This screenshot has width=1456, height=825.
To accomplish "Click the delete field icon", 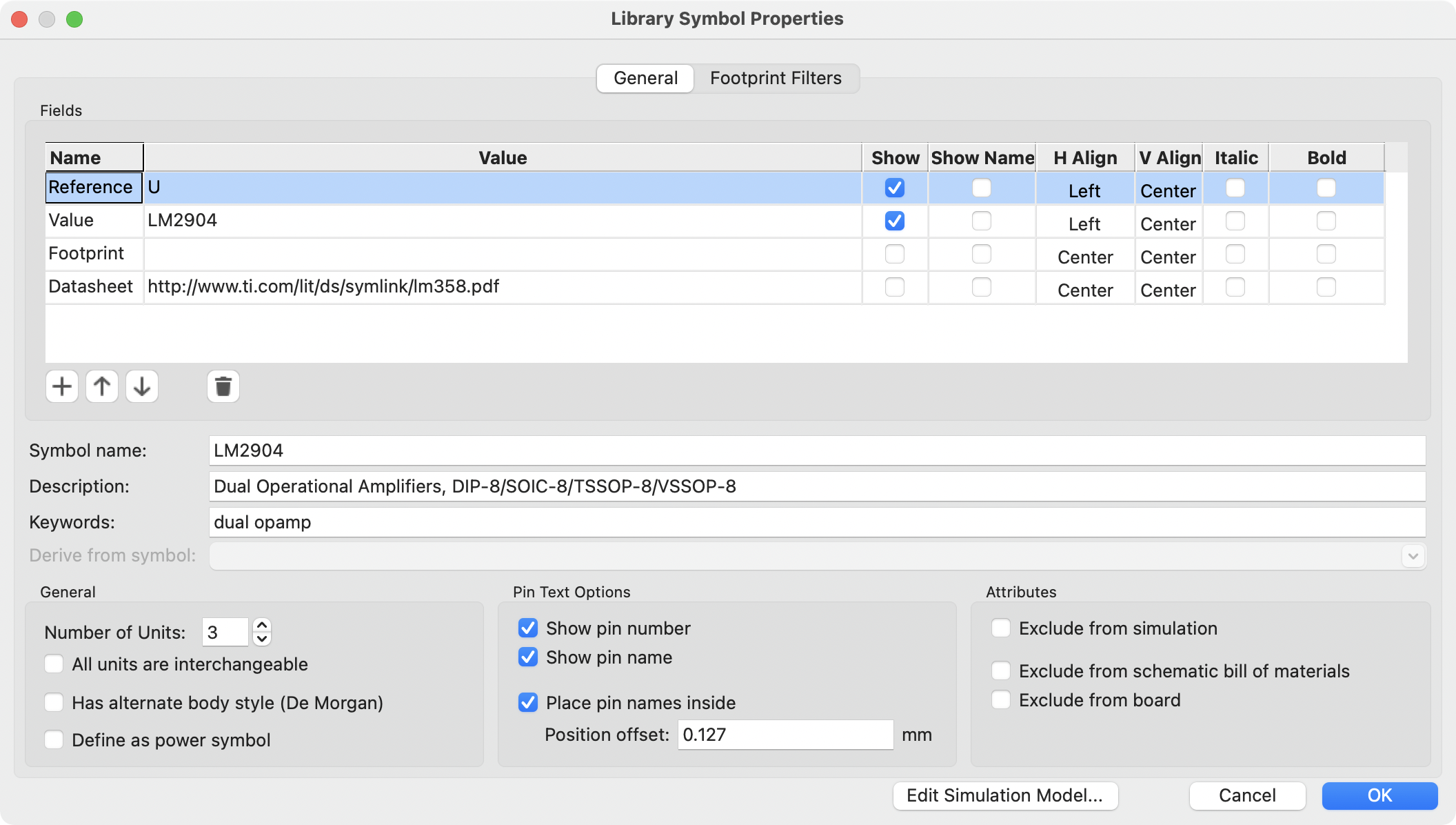I will point(223,387).
